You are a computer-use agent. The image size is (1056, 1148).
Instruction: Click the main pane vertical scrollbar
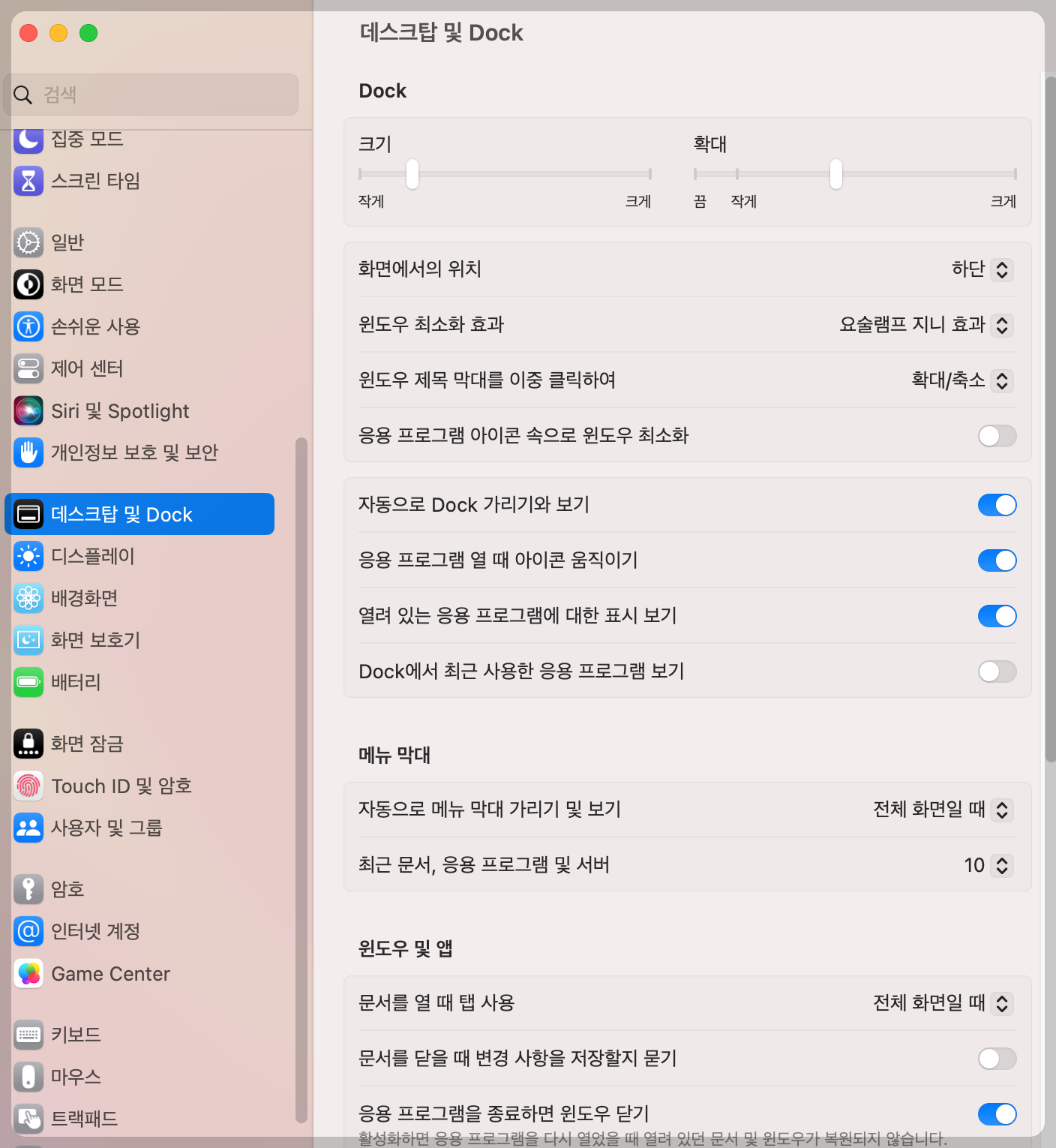coord(1050,419)
